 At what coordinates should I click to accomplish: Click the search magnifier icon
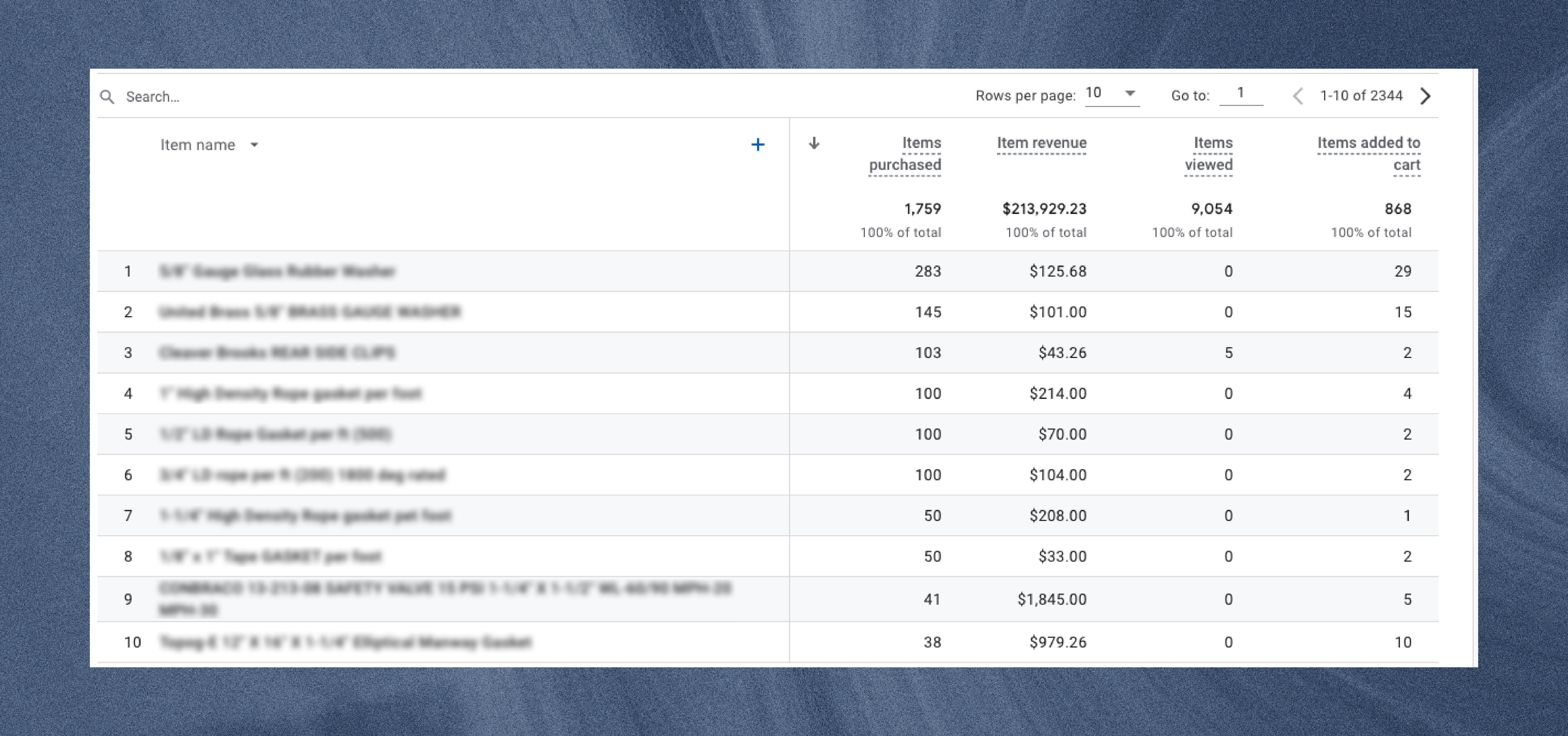coord(107,97)
